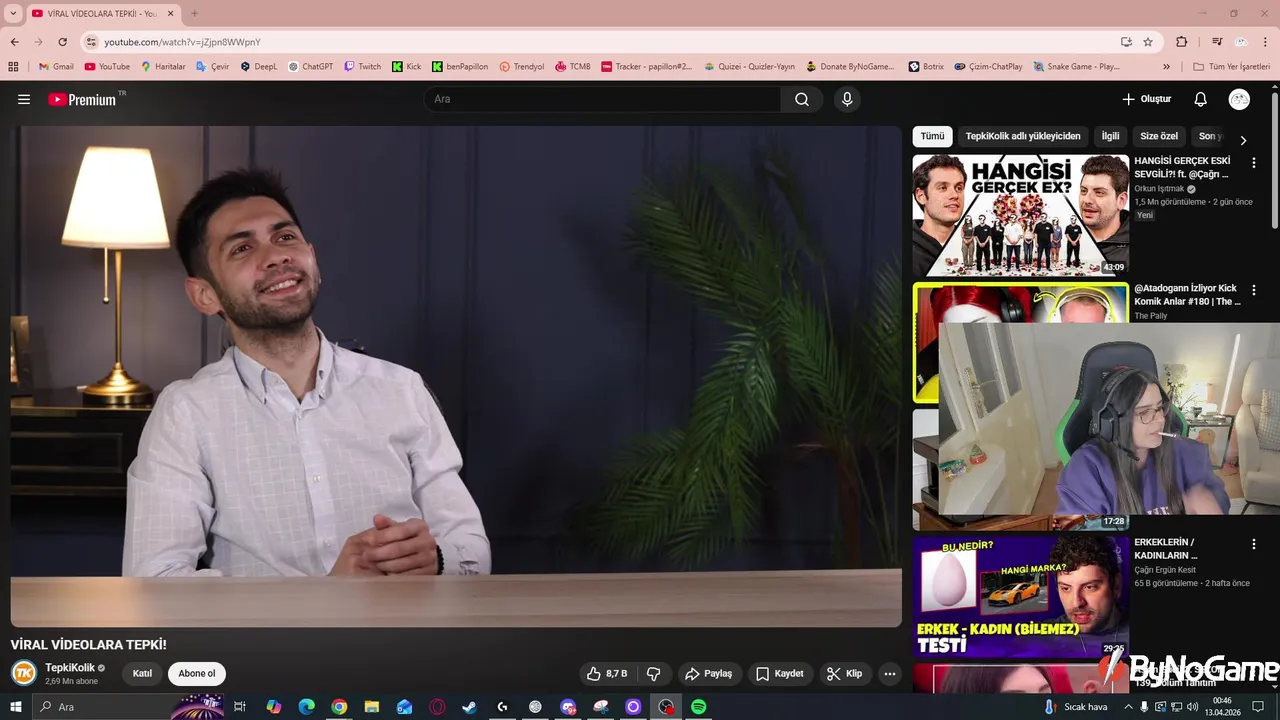
Task: Open more actions ellipsis below video
Action: (889, 674)
